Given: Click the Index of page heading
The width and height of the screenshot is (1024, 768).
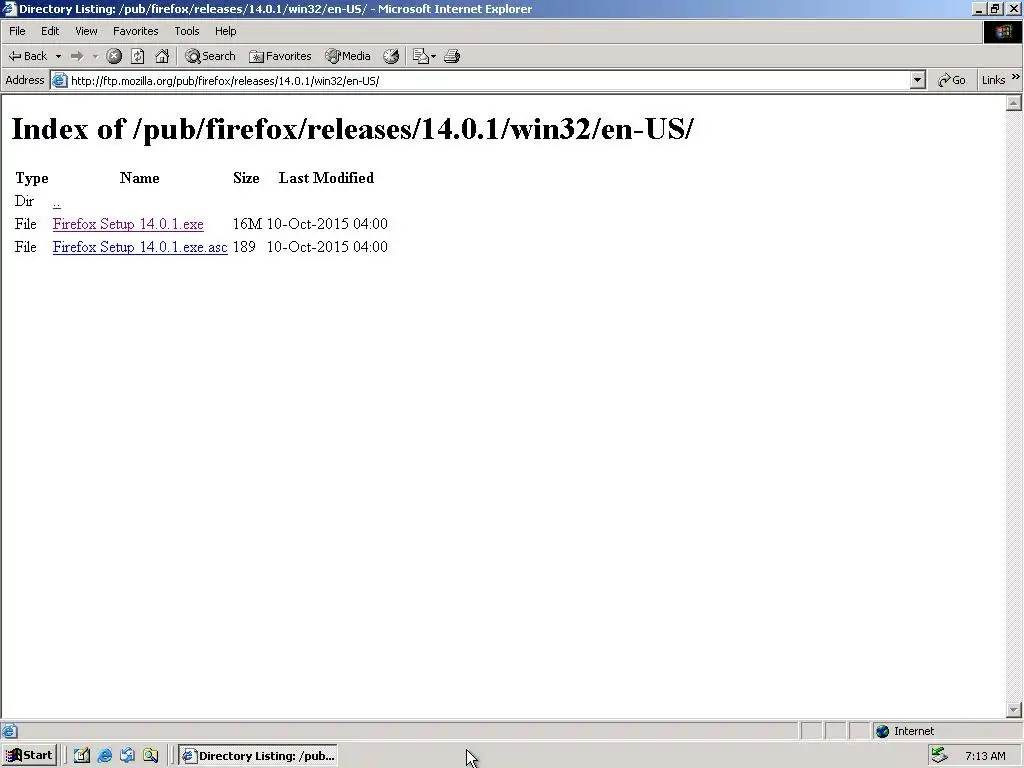Looking at the screenshot, I should (353, 129).
